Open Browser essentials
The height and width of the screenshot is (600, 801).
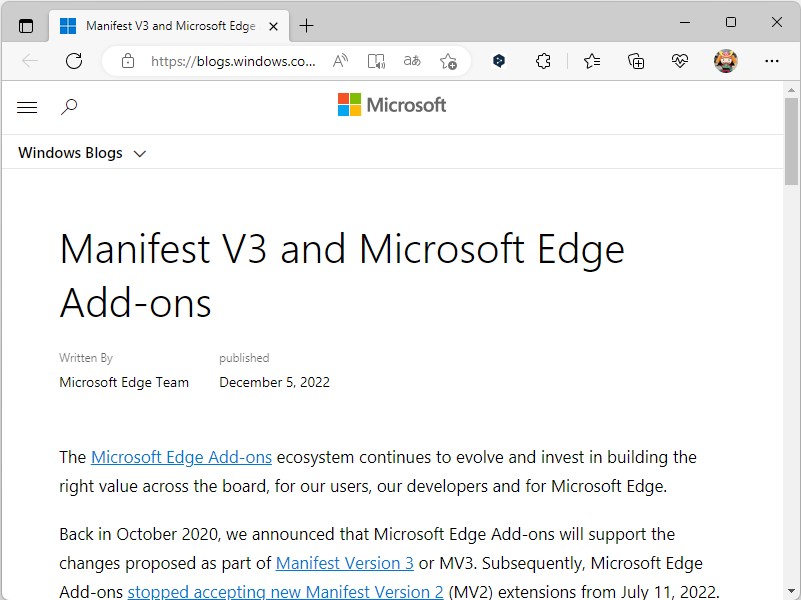679,61
